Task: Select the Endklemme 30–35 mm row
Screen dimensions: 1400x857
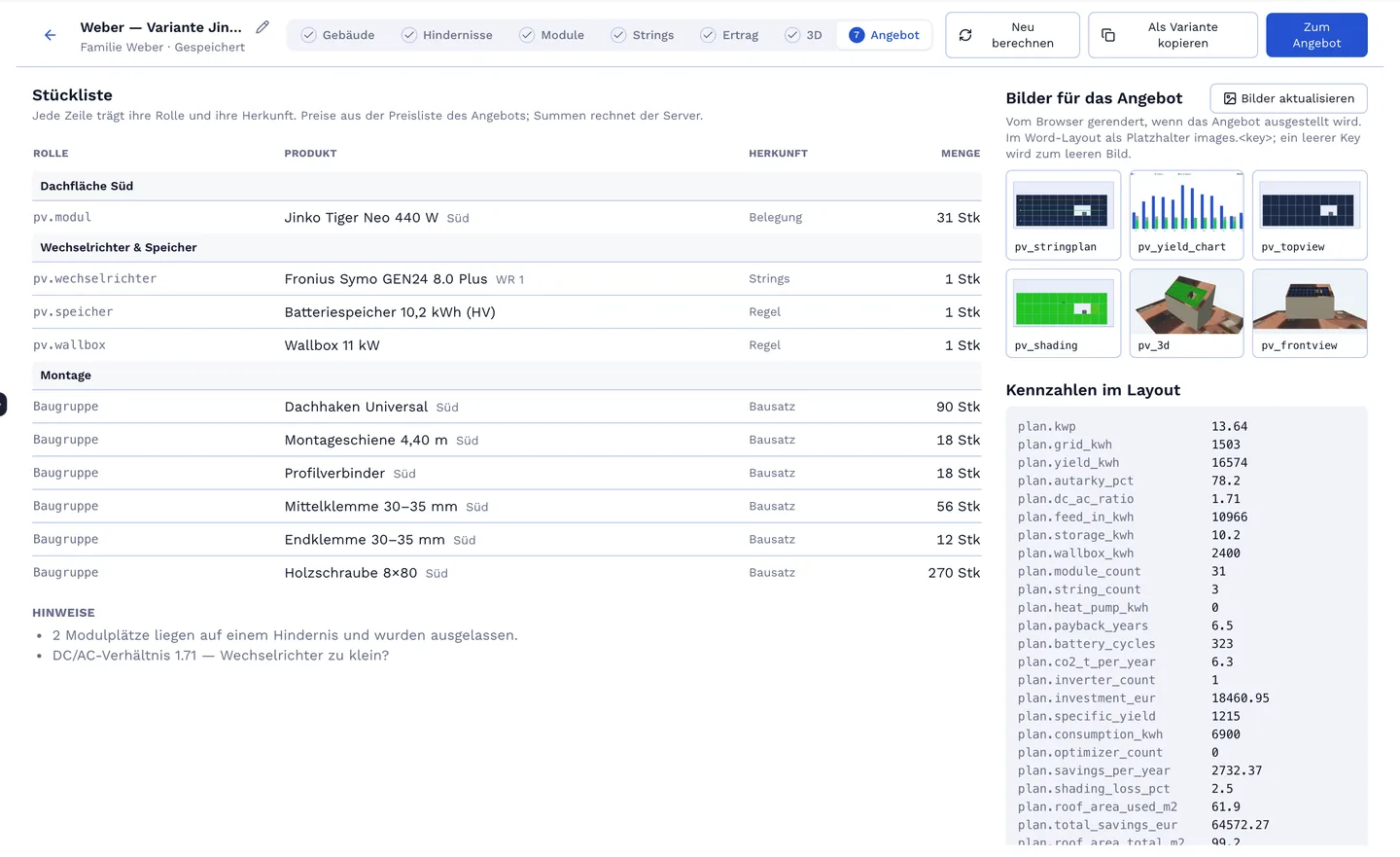Action: (507, 539)
